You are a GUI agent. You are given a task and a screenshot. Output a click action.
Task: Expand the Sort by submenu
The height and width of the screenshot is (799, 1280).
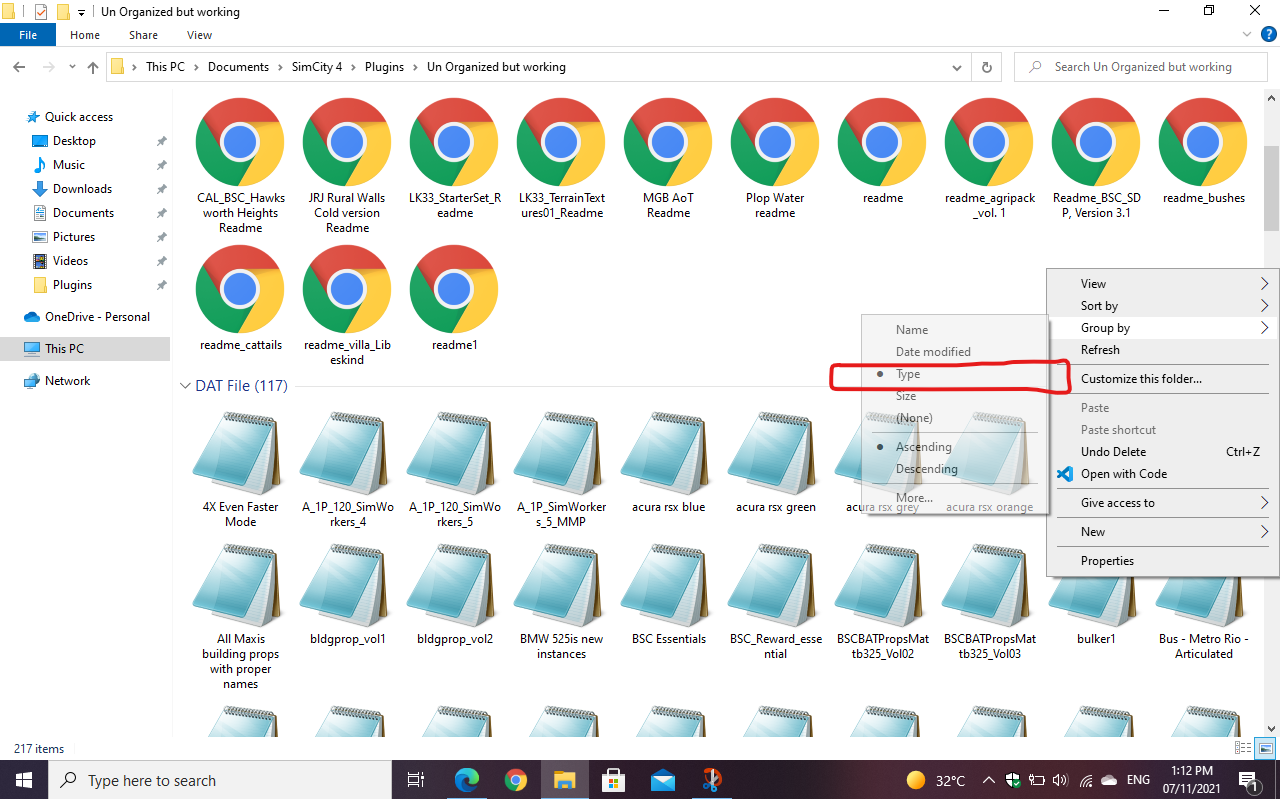pos(1164,306)
